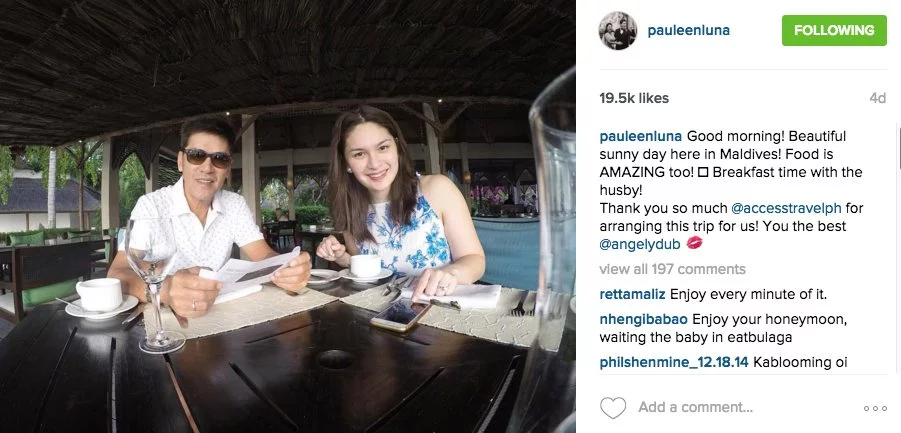The image size is (901, 433).
Task: Click the kiss lips emoji in caption
Action: [x=694, y=244]
